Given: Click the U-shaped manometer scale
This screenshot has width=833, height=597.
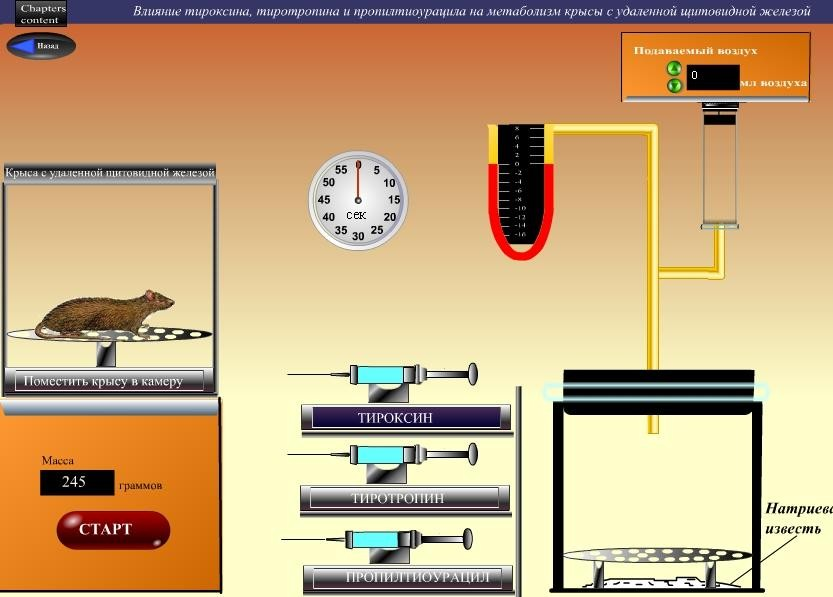Looking at the screenshot, I should click(522, 185).
